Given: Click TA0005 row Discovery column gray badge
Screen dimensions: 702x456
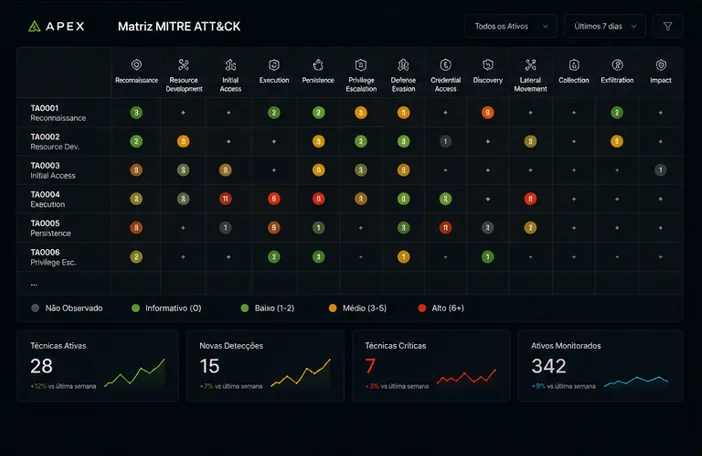Looking at the screenshot, I should click(488, 228).
